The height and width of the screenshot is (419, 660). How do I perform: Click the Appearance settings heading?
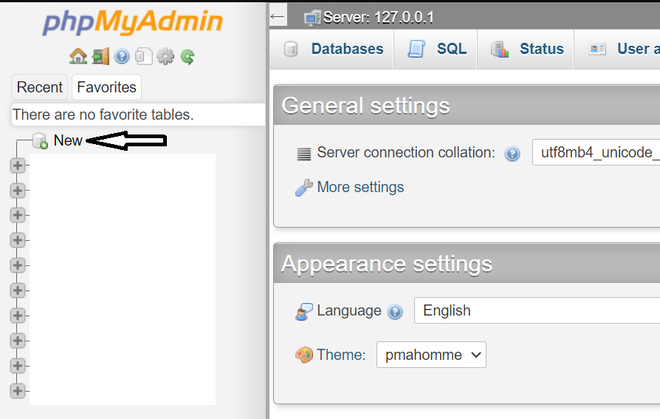pos(386,264)
